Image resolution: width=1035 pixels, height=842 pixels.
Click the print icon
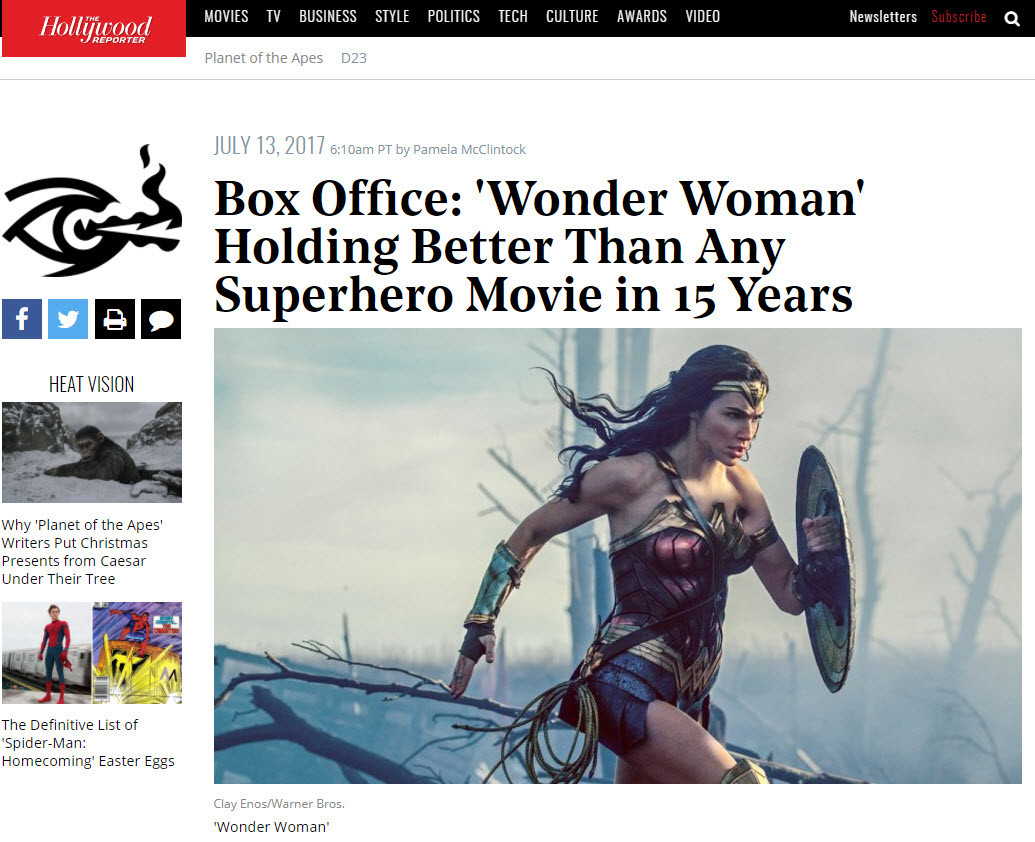click(x=115, y=319)
